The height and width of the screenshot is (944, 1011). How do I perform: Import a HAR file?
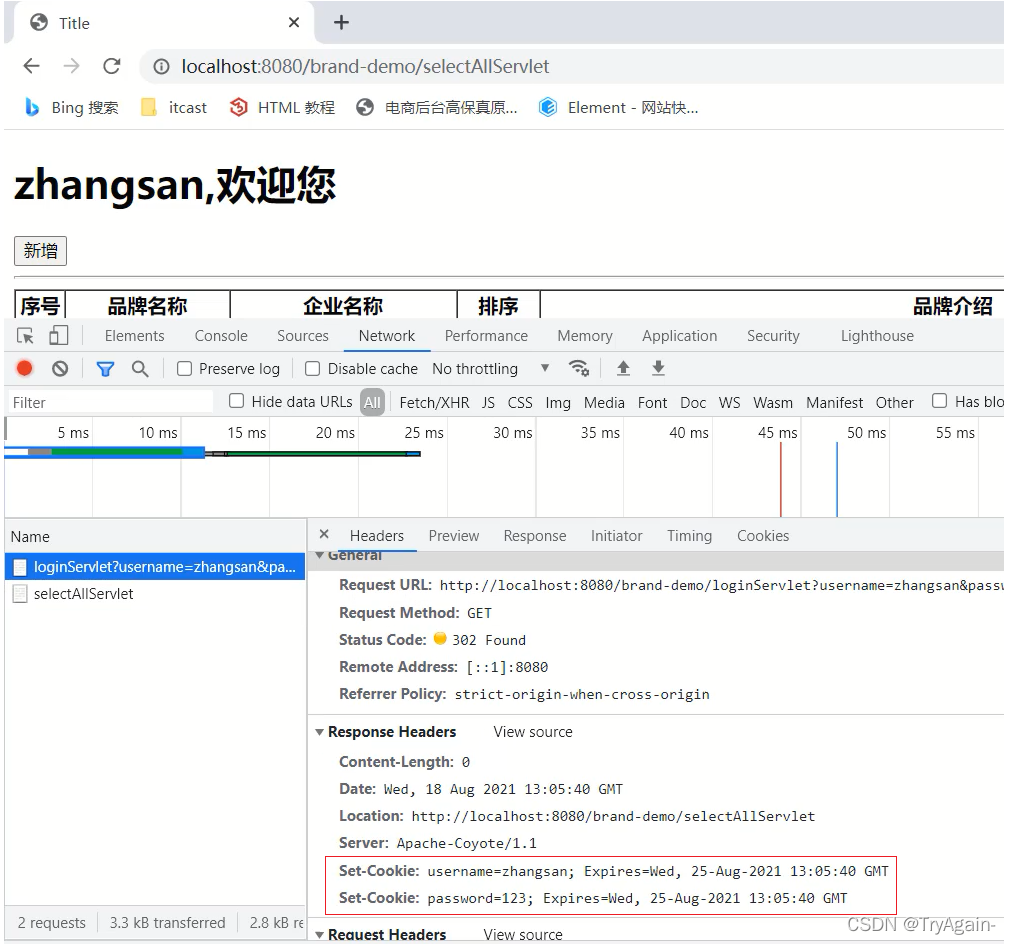point(623,369)
